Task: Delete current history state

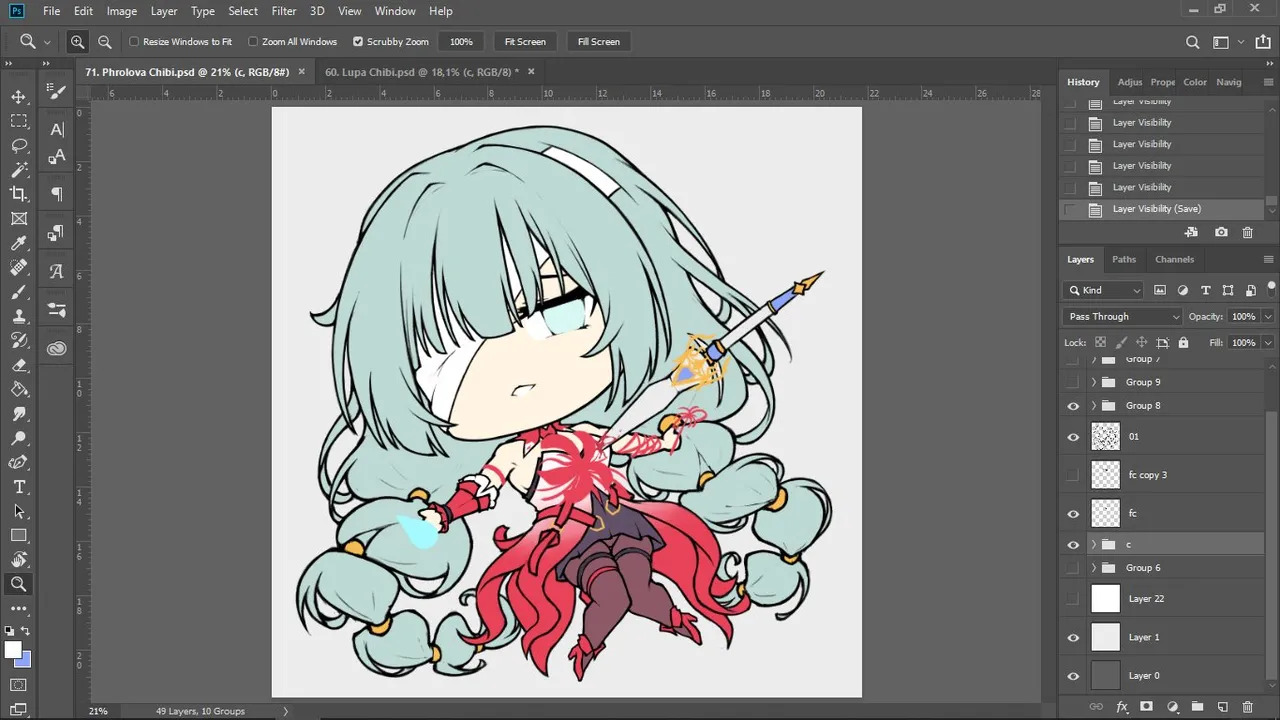Action: [x=1248, y=232]
